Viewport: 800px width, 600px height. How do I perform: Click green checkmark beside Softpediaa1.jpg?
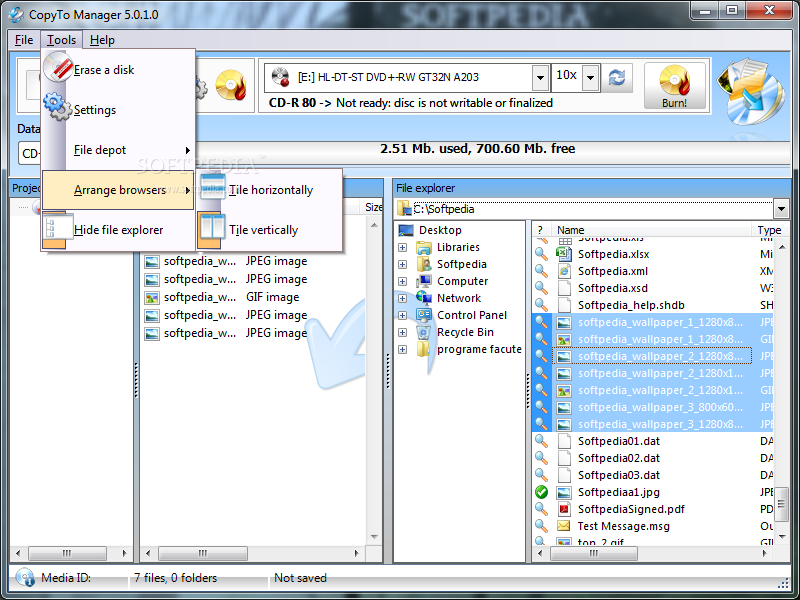[541, 492]
